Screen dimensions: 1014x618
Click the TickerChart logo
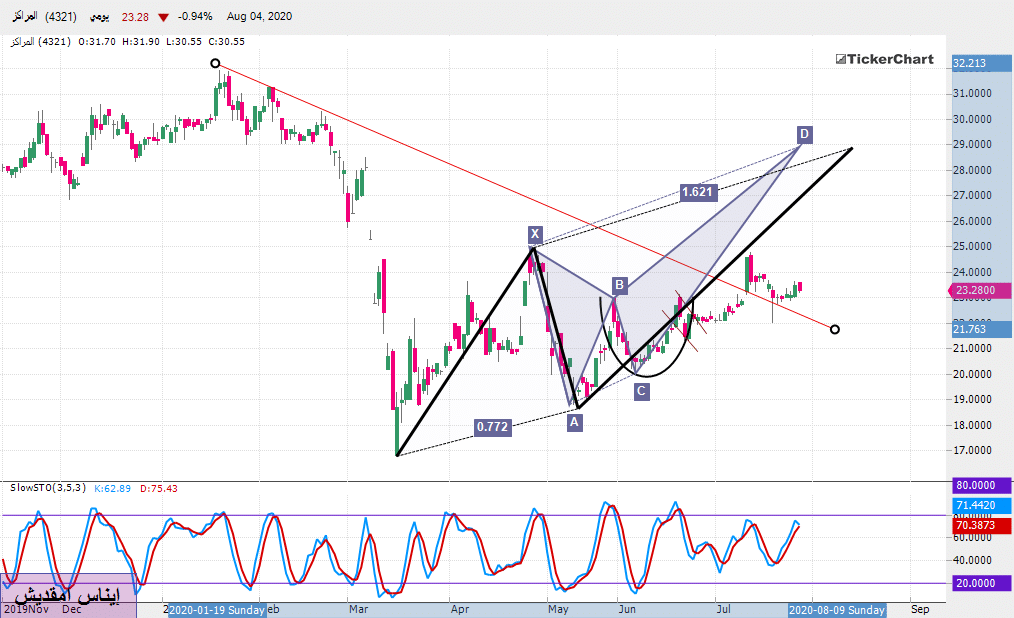point(884,59)
